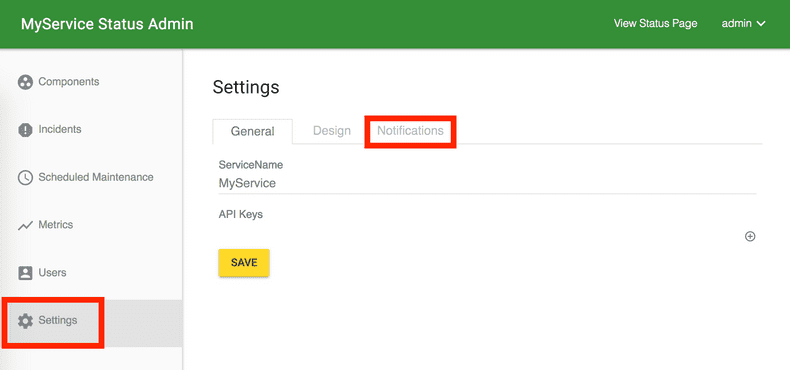Open the admin user menu label

[x=737, y=24]
